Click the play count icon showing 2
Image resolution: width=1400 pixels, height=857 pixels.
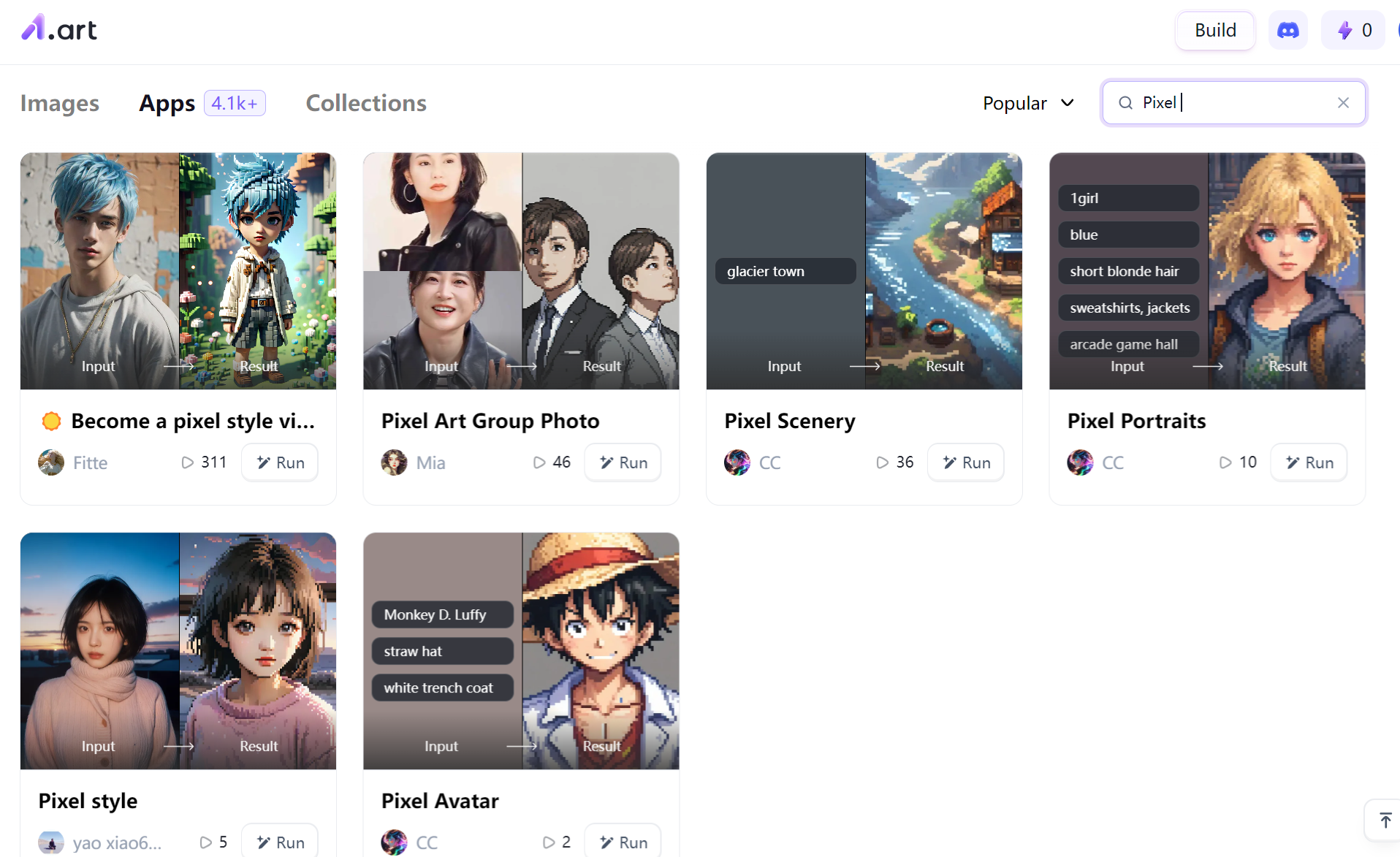pyautogui.click(x=549, y=842)
